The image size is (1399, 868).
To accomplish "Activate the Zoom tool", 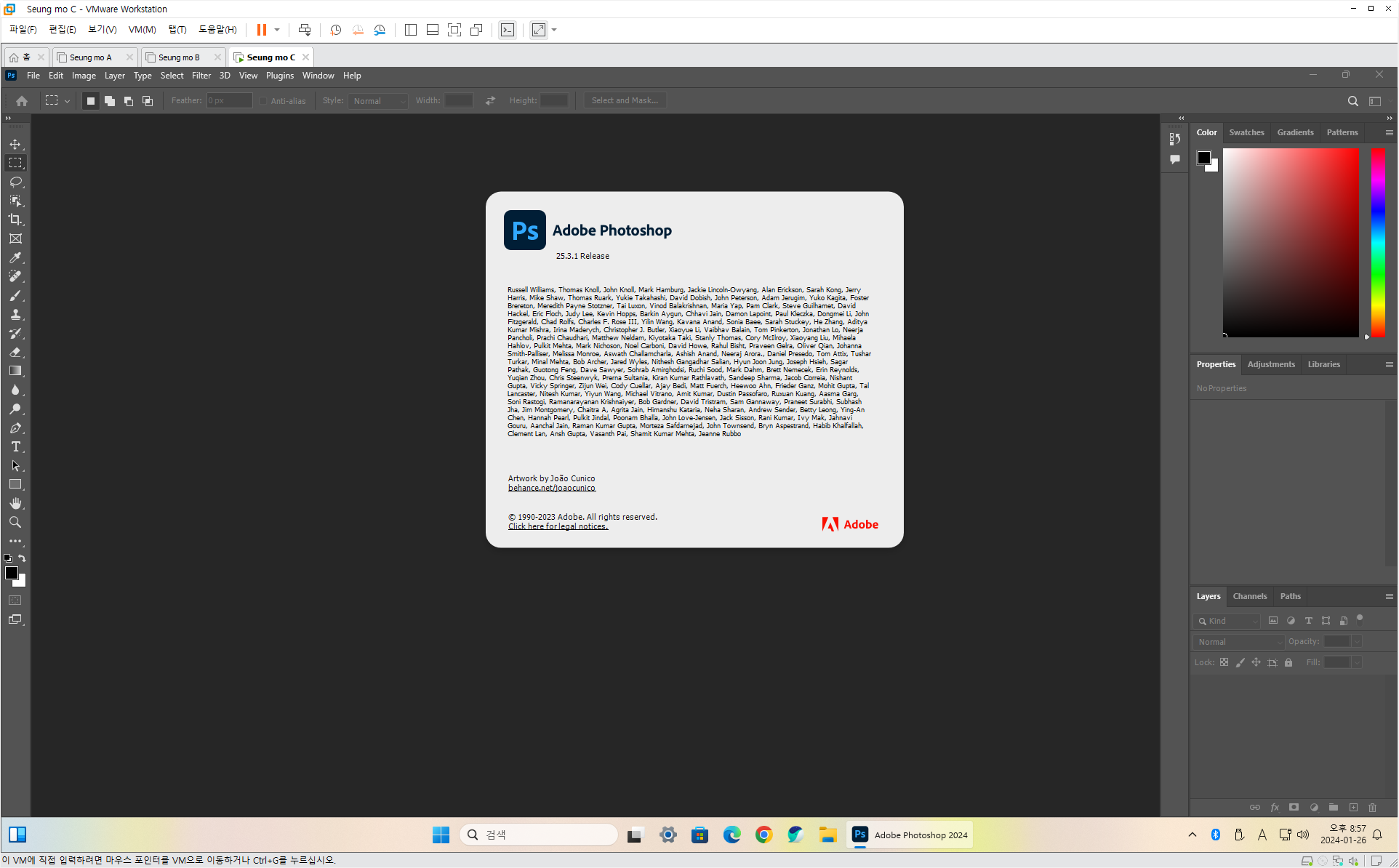I will click(15, 522).
